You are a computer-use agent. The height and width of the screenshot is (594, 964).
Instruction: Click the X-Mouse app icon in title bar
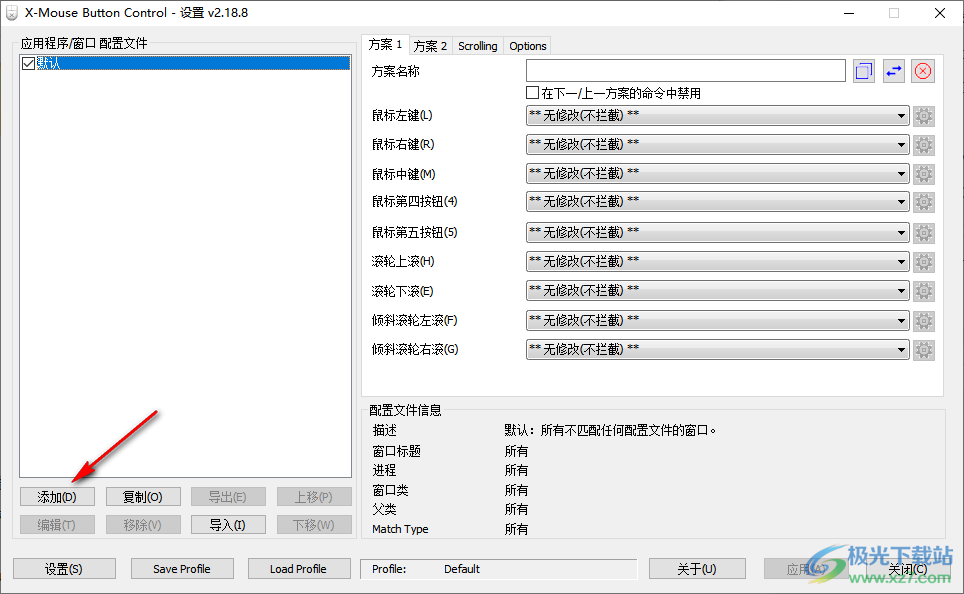(12, 13)
